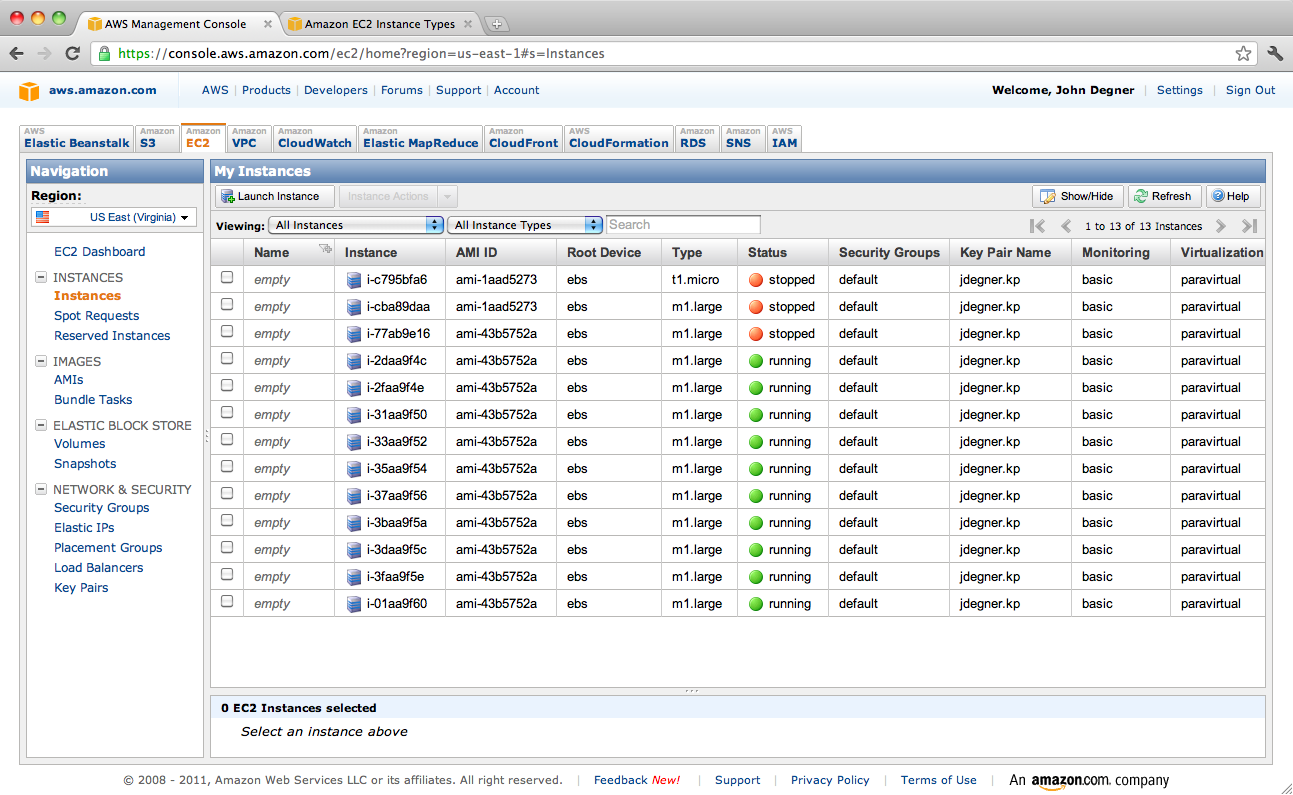Collapse the INSTANCES navigation section

tap(41, 278)
